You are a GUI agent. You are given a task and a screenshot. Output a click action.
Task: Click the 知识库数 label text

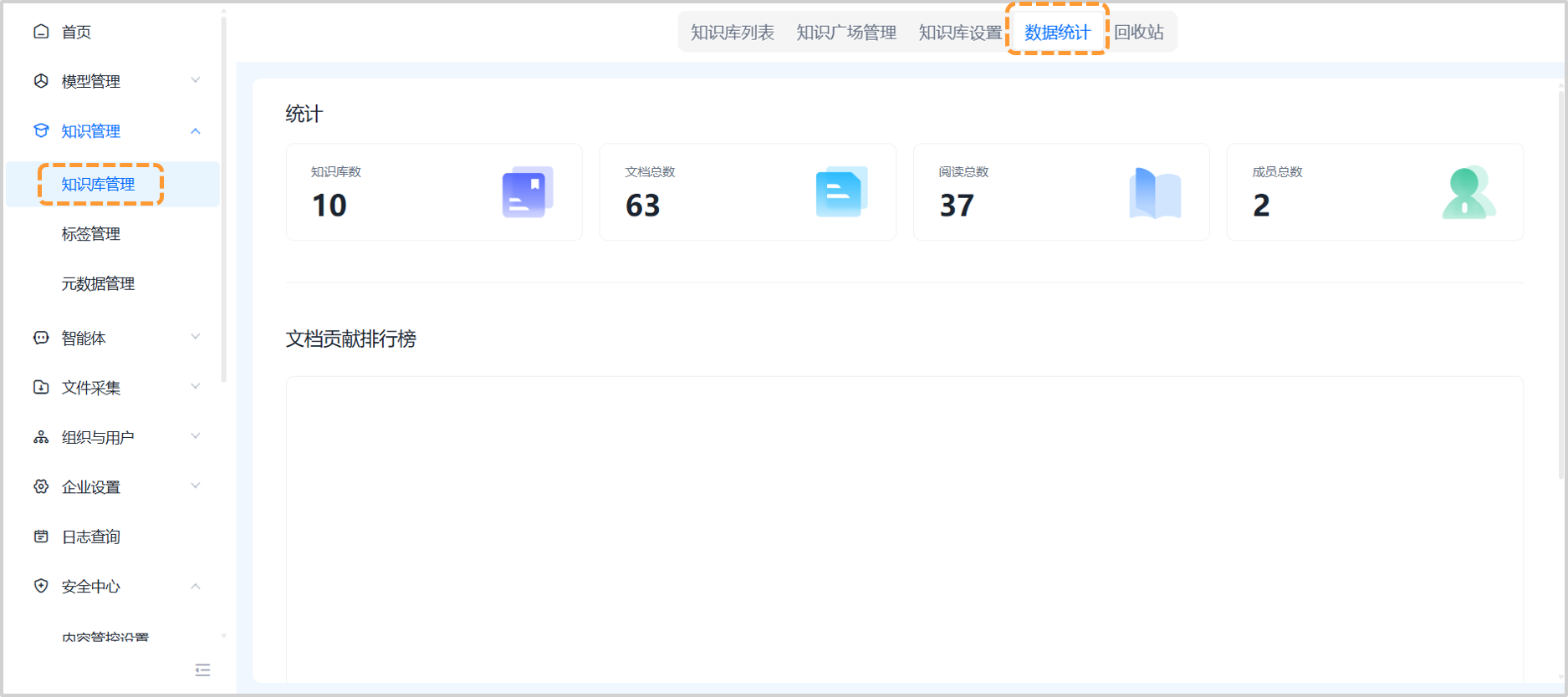336,171
